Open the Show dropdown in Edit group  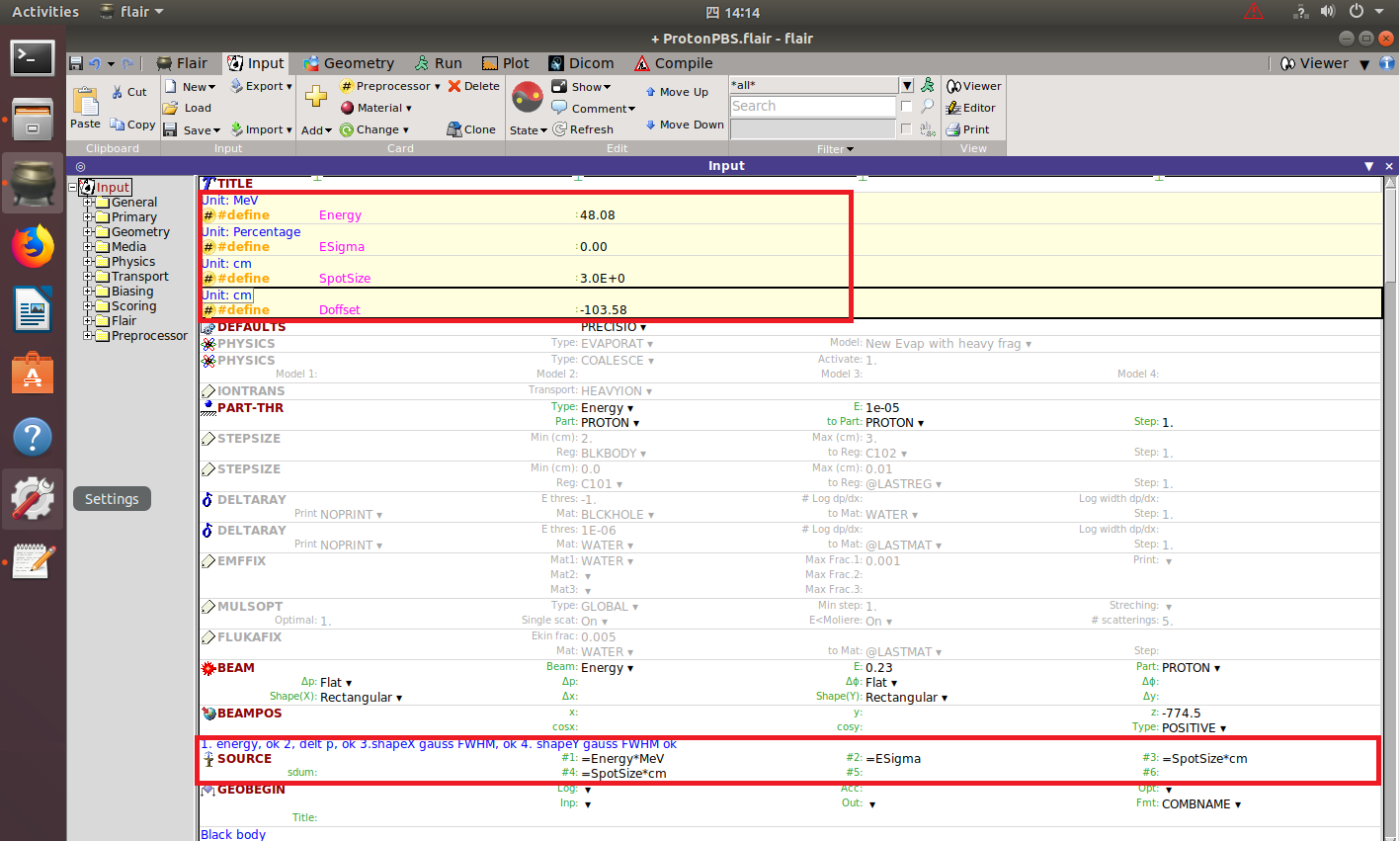point(582,87)
